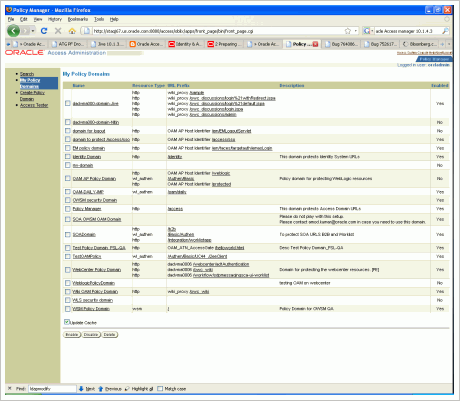Check the OAM AP Policy Domain checkbox
460x401 pixels.
tap(68, 178)
